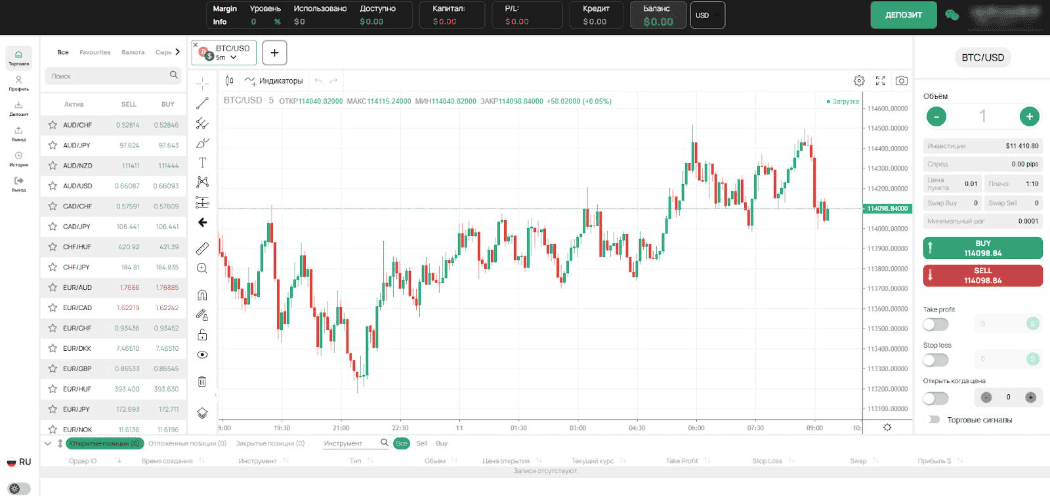The image size is (1050, 496).
Task: Click search magnifier in asset list
Action: point(173,75)
